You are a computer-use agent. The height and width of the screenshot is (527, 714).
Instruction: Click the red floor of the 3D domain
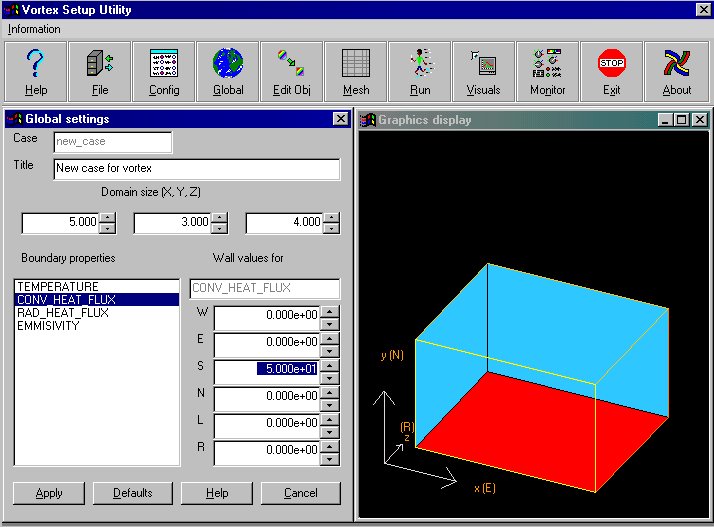coord(542,433)
